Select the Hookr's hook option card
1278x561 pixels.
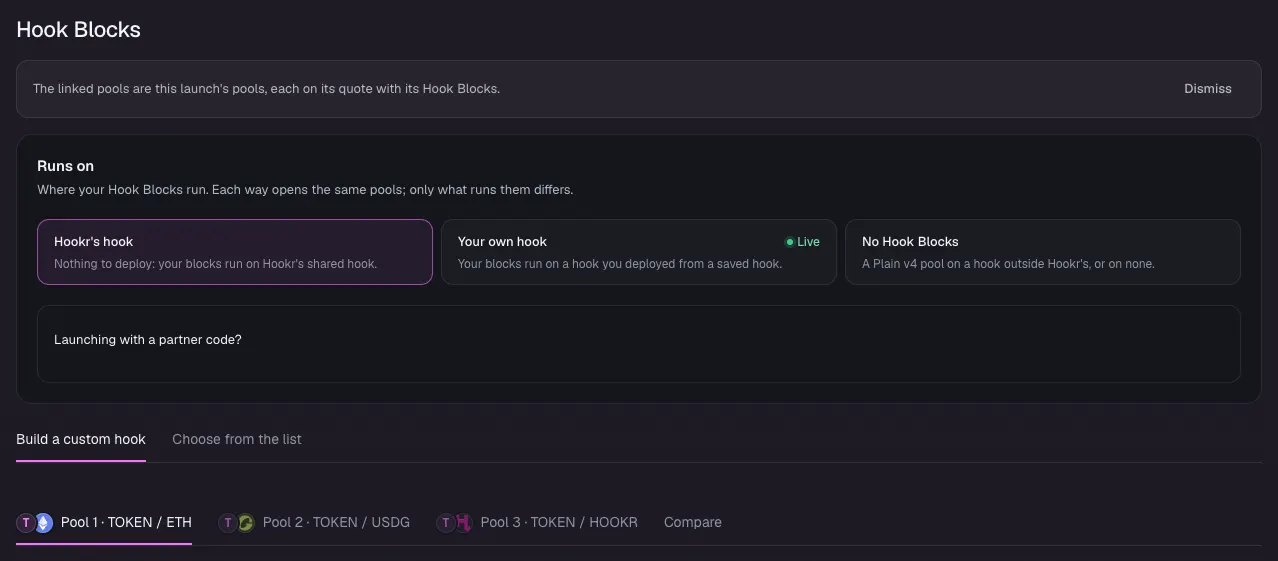(x=235, y=252)
